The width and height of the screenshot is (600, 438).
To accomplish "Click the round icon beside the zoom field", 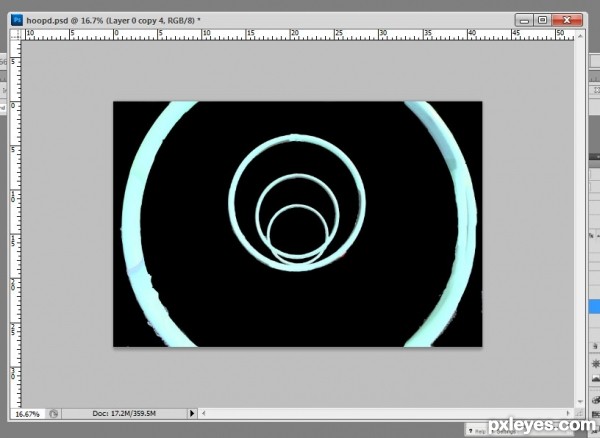I will click(x=54, y=414).
